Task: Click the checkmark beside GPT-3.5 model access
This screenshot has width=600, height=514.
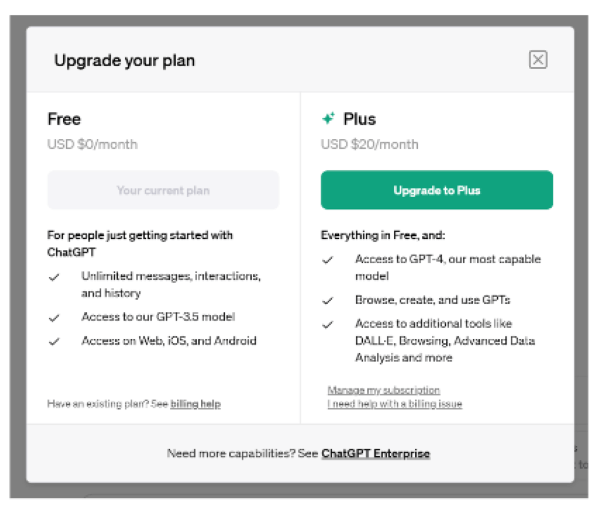Action: point(54,318)
